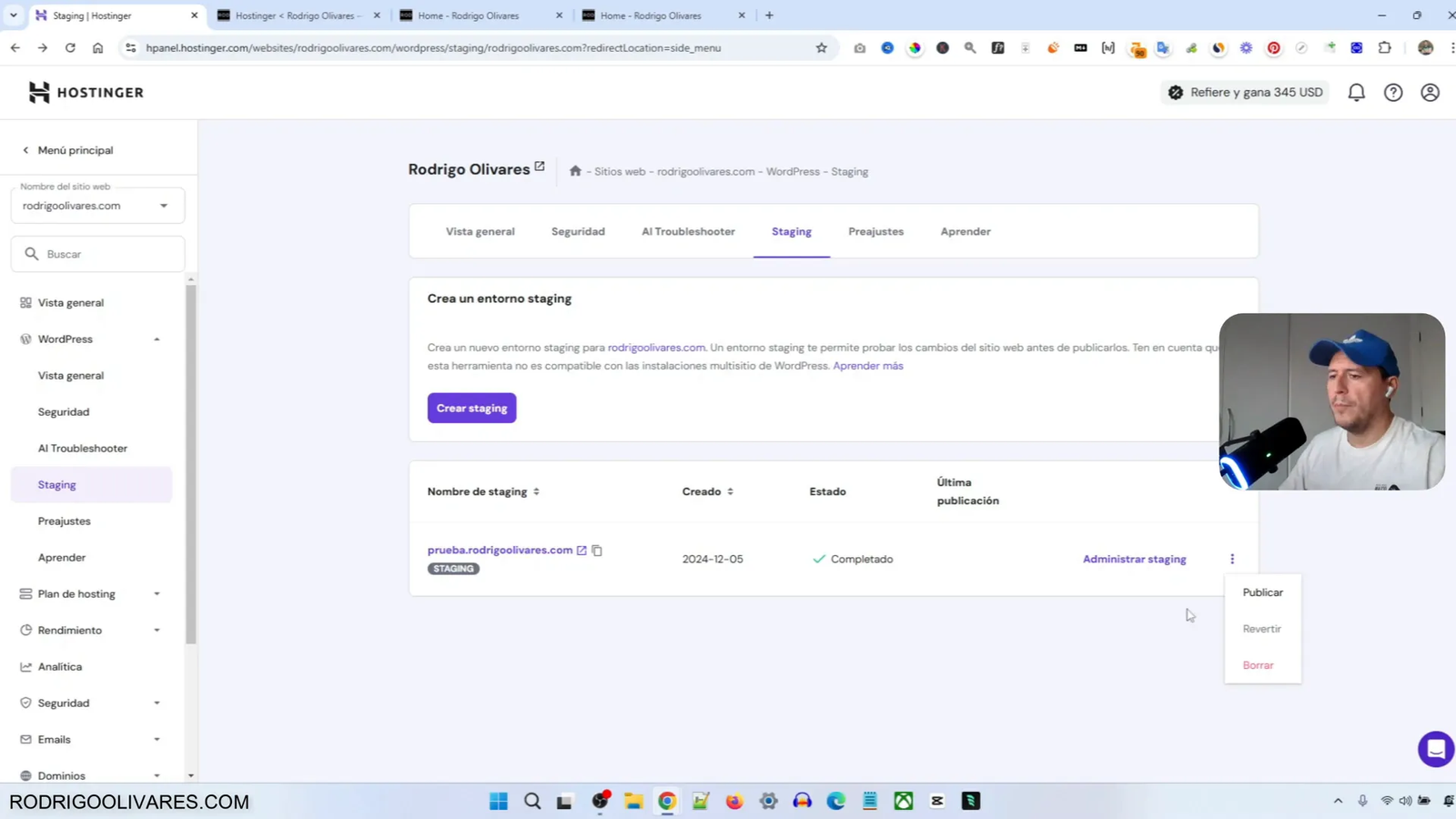1456x819 pixels.
Task: Open the account profile icon
Action: click(x=1429, y=91)
